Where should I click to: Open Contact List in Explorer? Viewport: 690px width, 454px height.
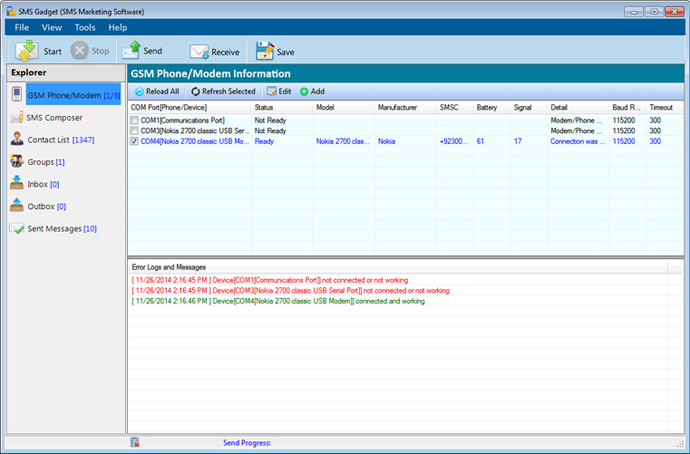pos(56,140)
